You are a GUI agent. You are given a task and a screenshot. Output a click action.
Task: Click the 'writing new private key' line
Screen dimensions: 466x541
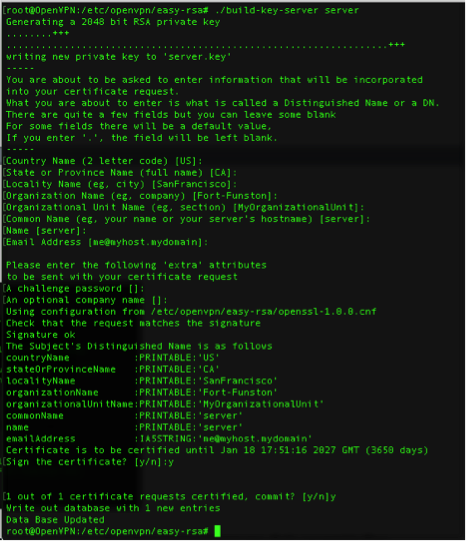pos(119,57)
